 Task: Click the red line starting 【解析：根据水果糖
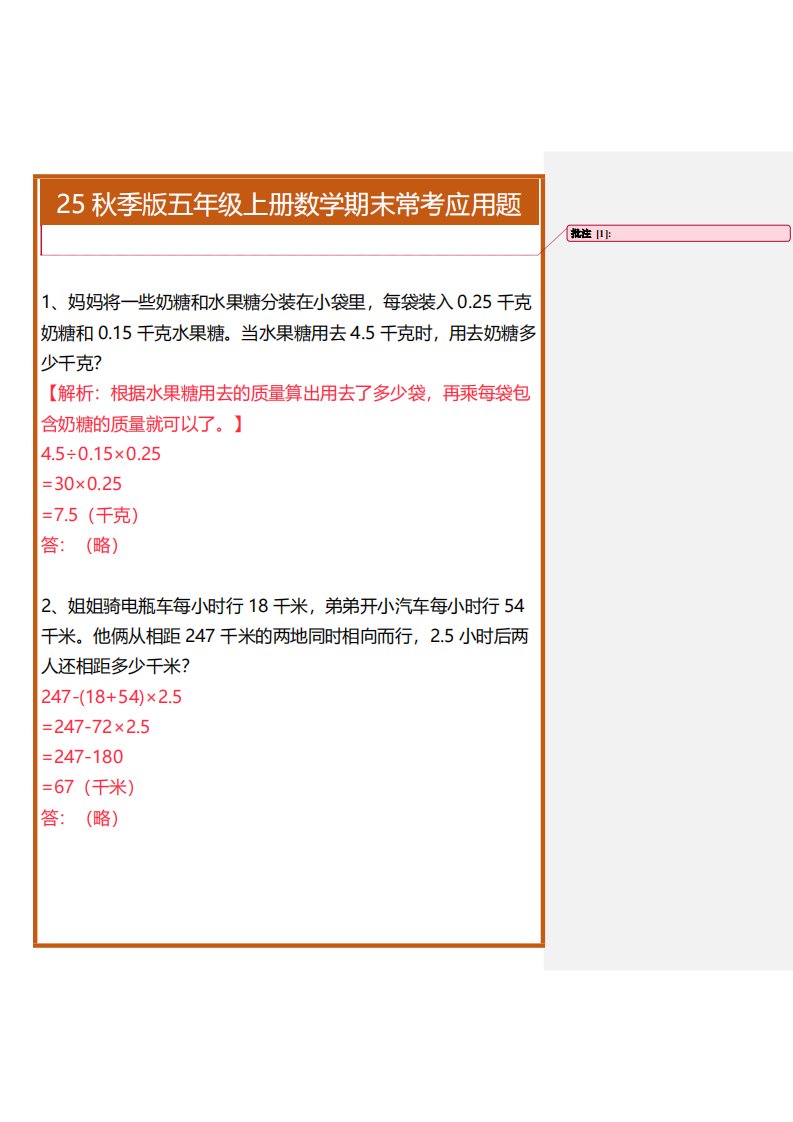(286, 393)
